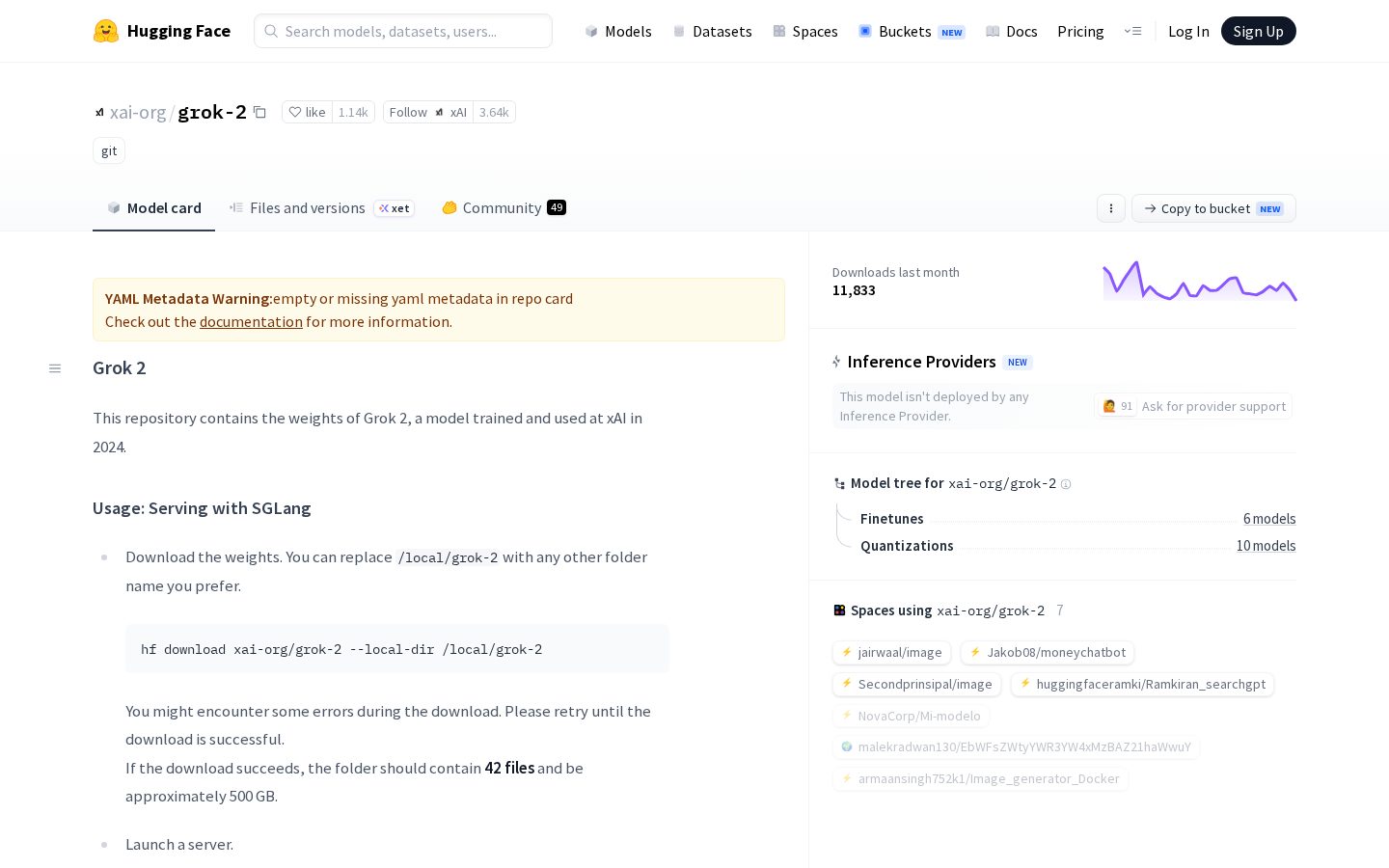The width and height of the screenshot is (1389, 868).
Task: Toggle the table of contents icon beside Grok 2
Action: (55, 368)
